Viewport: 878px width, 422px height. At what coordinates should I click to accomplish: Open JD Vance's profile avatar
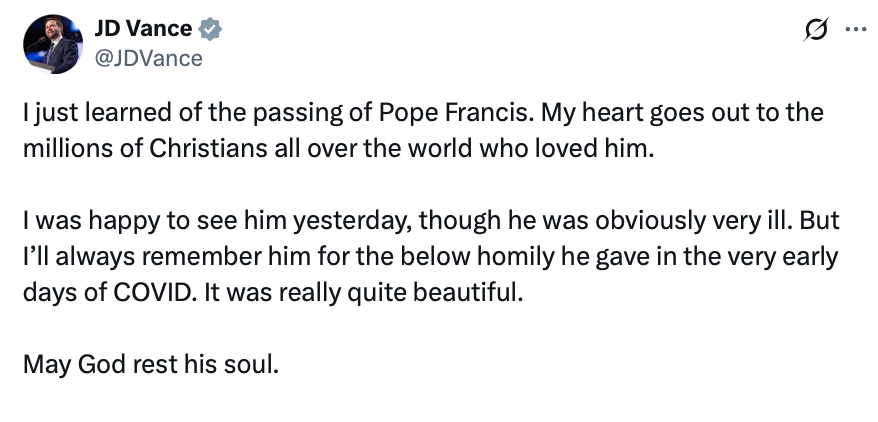(53, 44)
